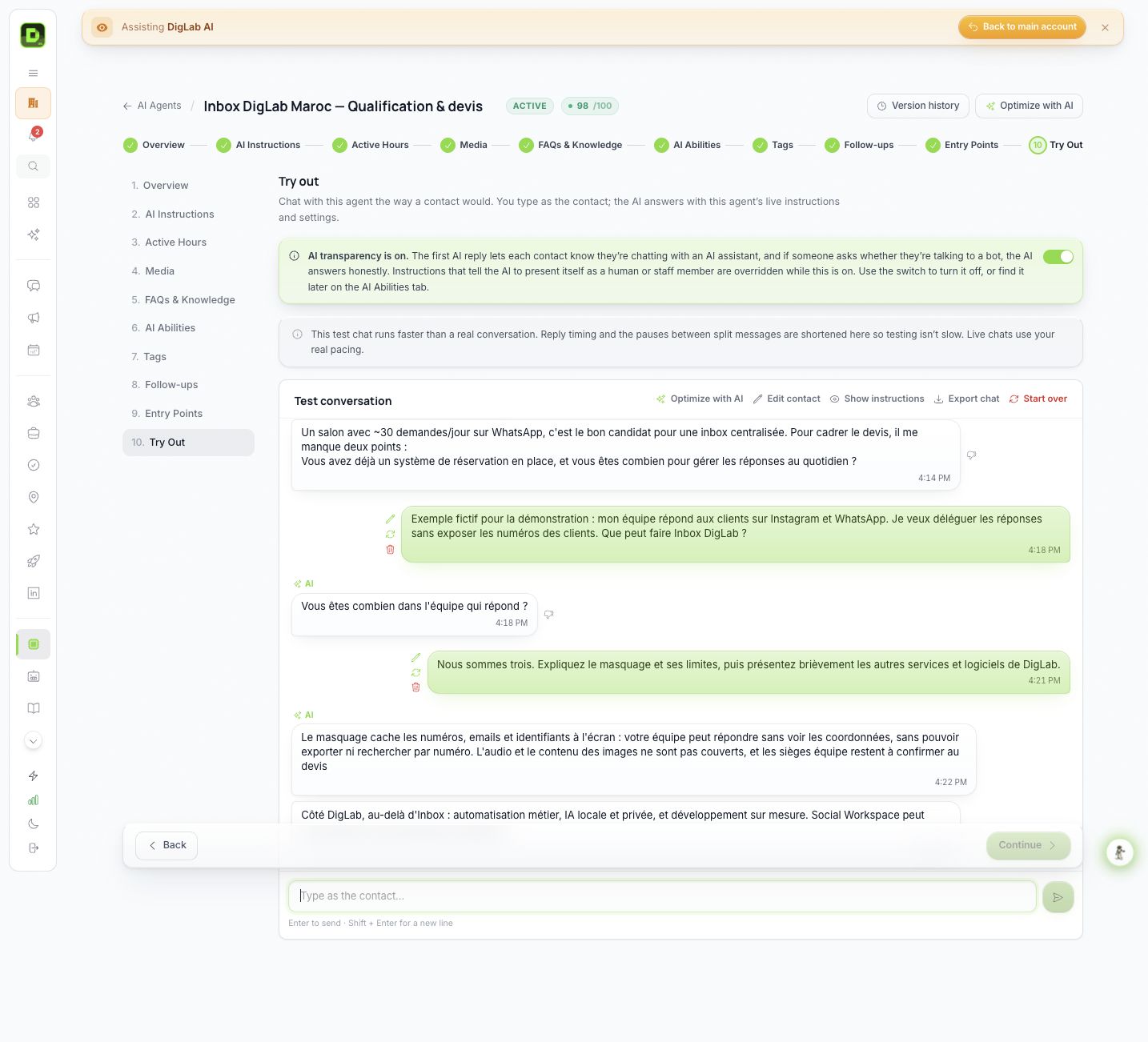Go to the Media step tab

click(x=464, y=145)
